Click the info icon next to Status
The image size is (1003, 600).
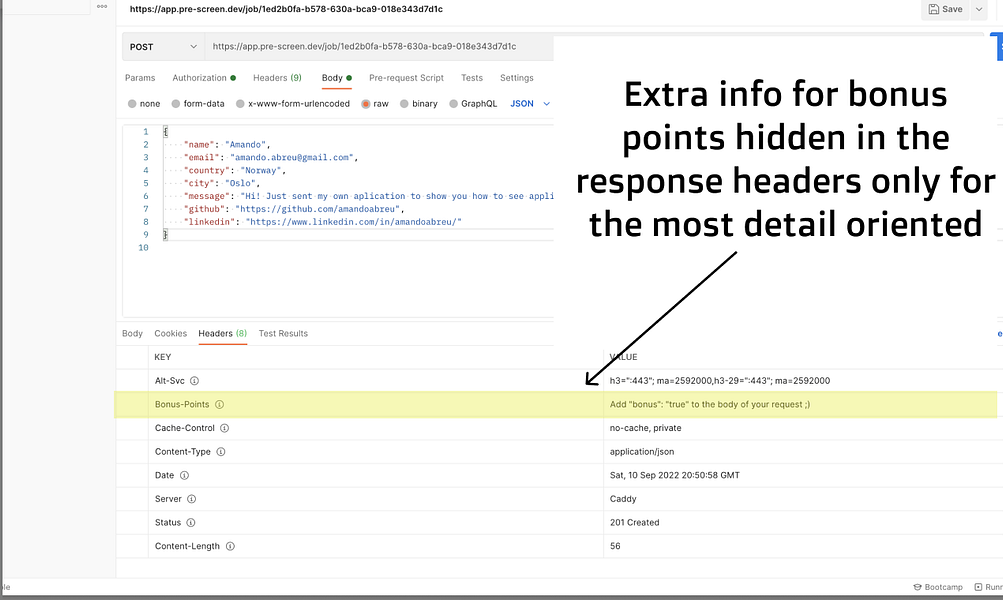191,523
